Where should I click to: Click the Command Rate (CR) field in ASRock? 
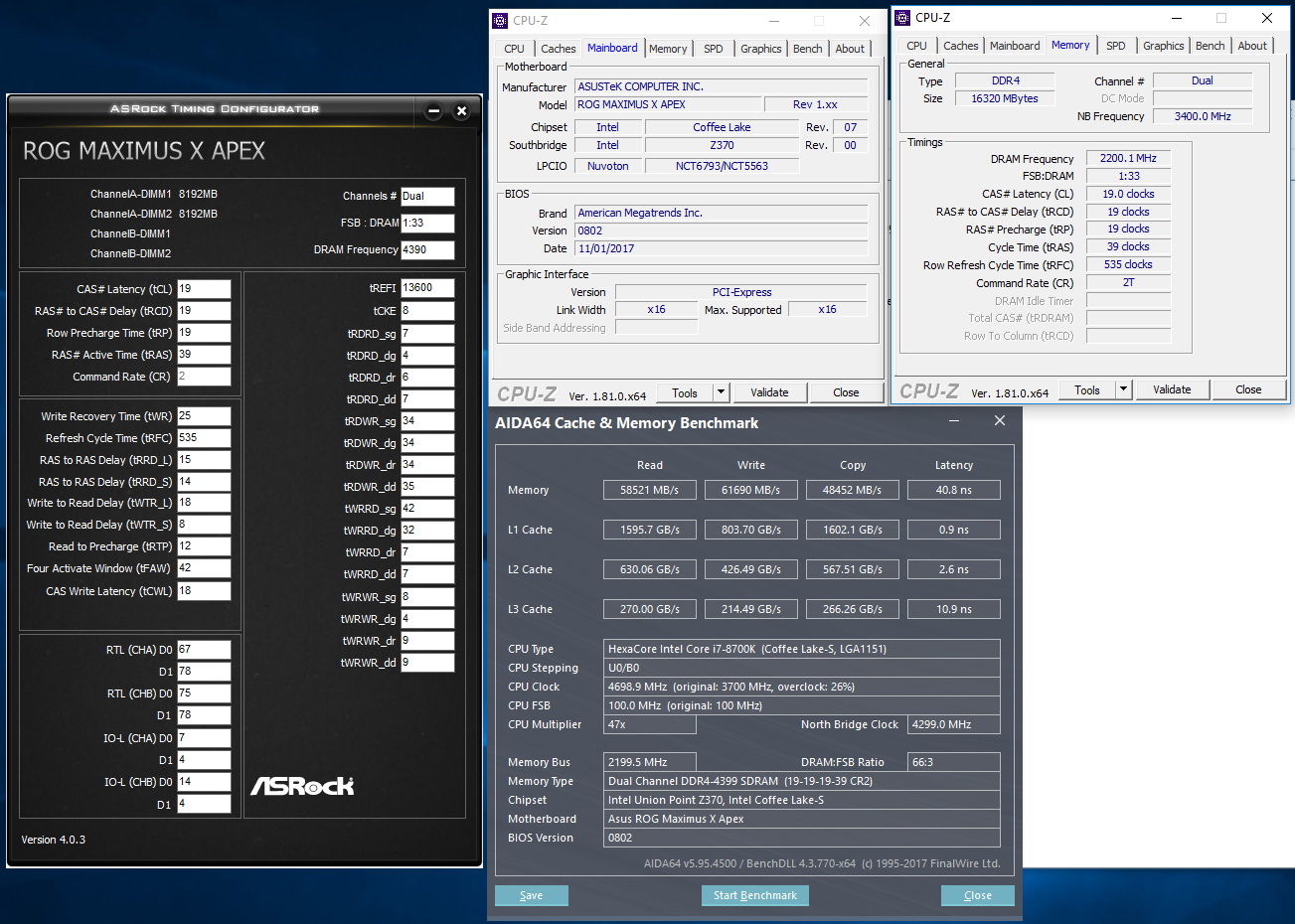204,377
